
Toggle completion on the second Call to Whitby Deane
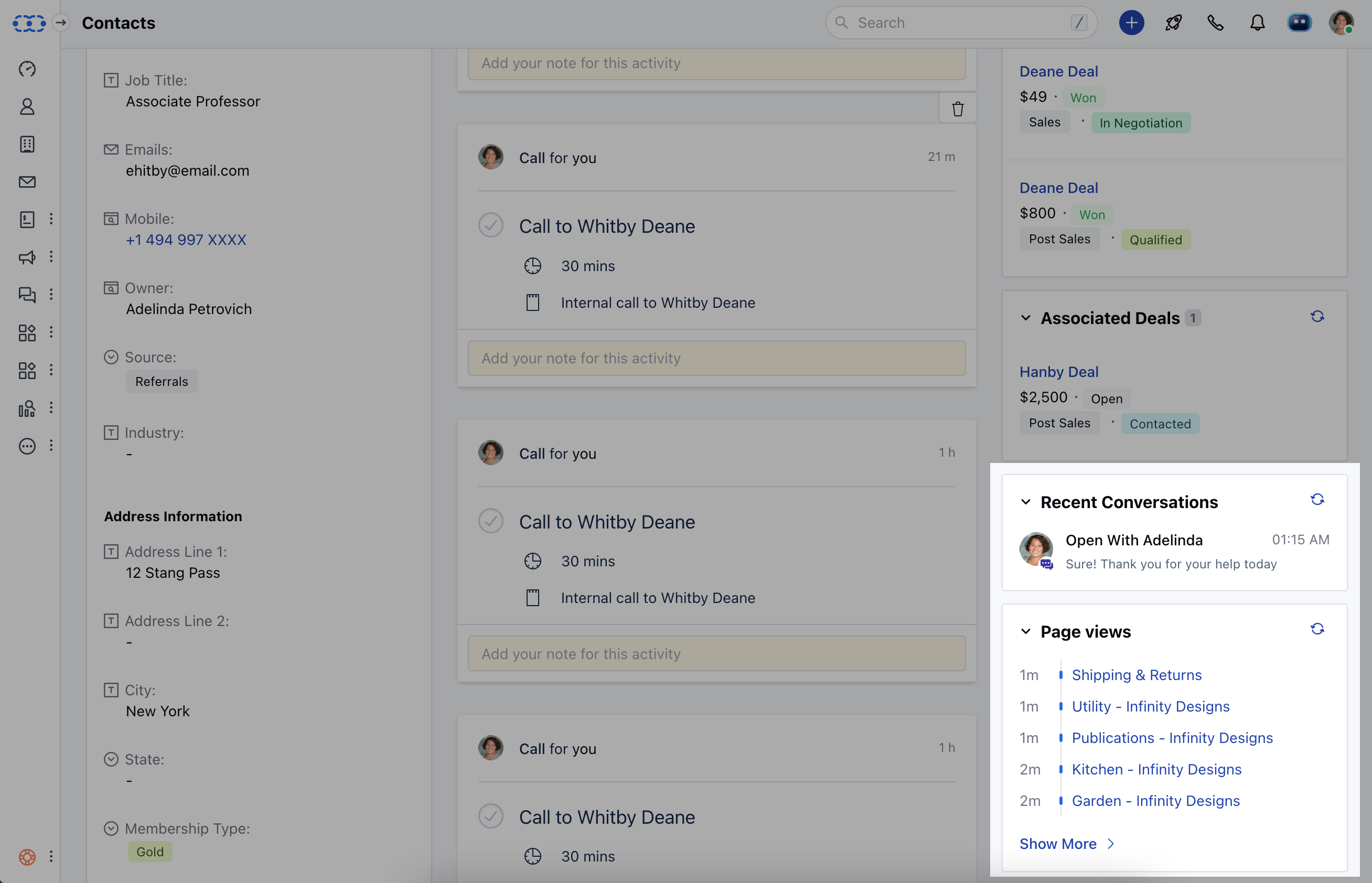490,520
